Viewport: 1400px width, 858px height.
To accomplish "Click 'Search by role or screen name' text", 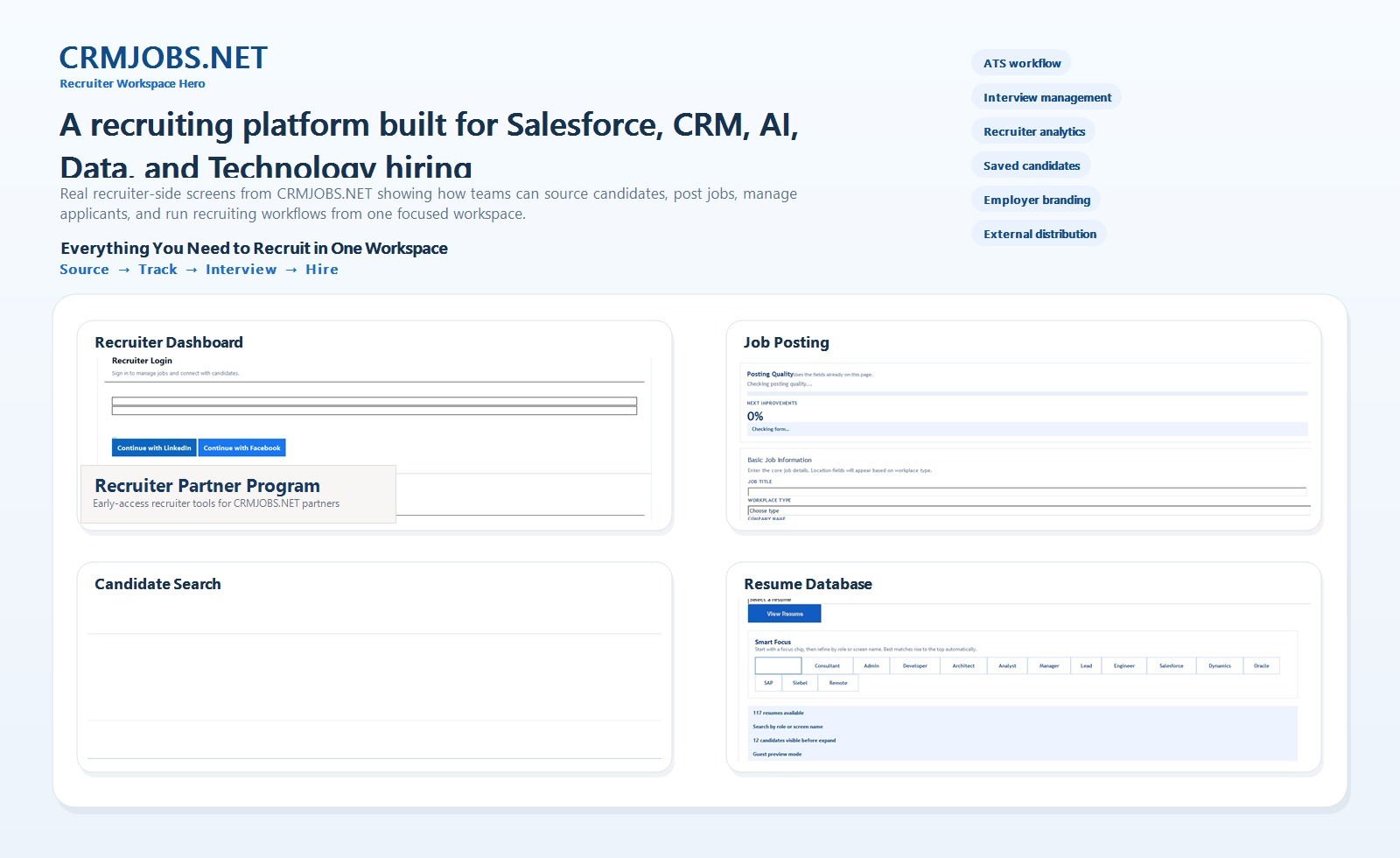I will [x=787, y=727].
